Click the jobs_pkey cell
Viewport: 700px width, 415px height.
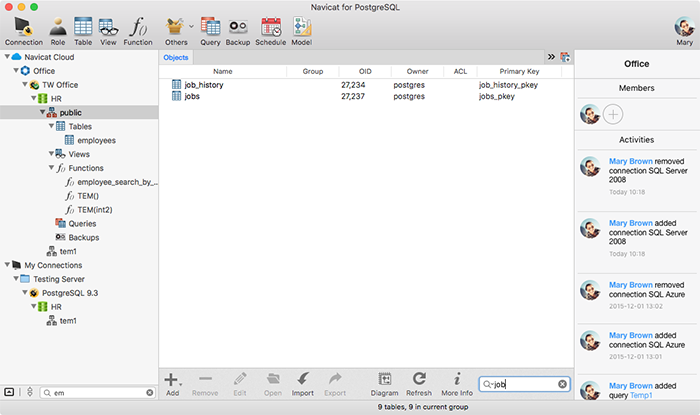(x=497, y=96)
